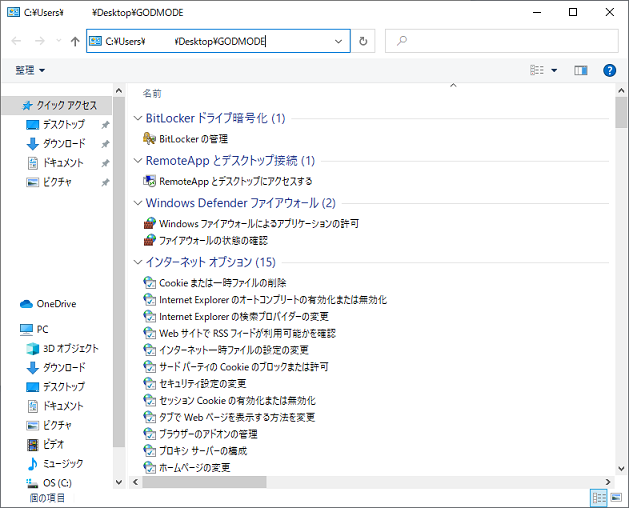The image size is (629, 508).
Task: Click the 名前 column header
Action: (152, 93)
